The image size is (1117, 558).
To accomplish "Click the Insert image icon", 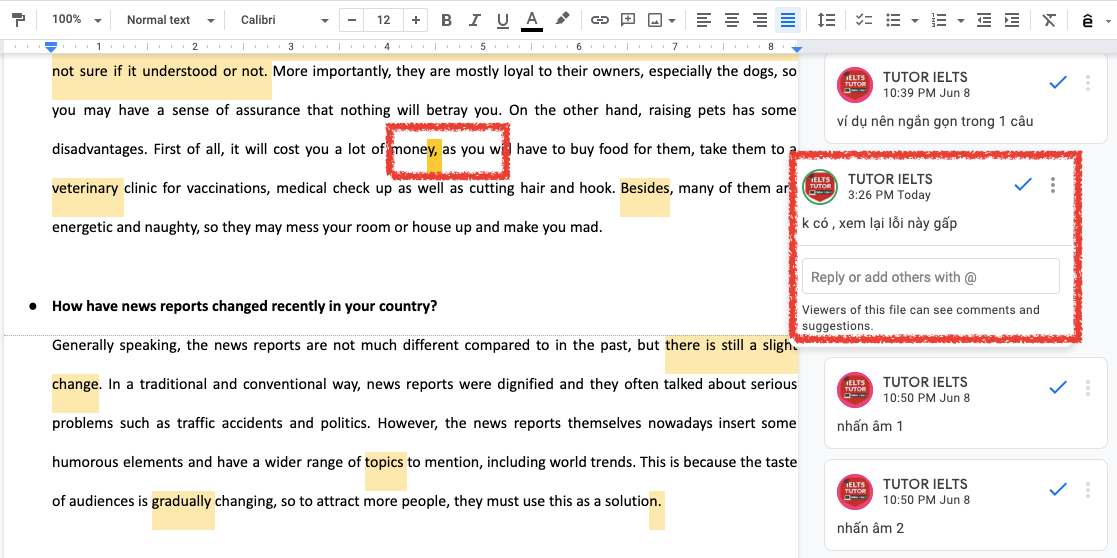I will [x=655, y=20].
